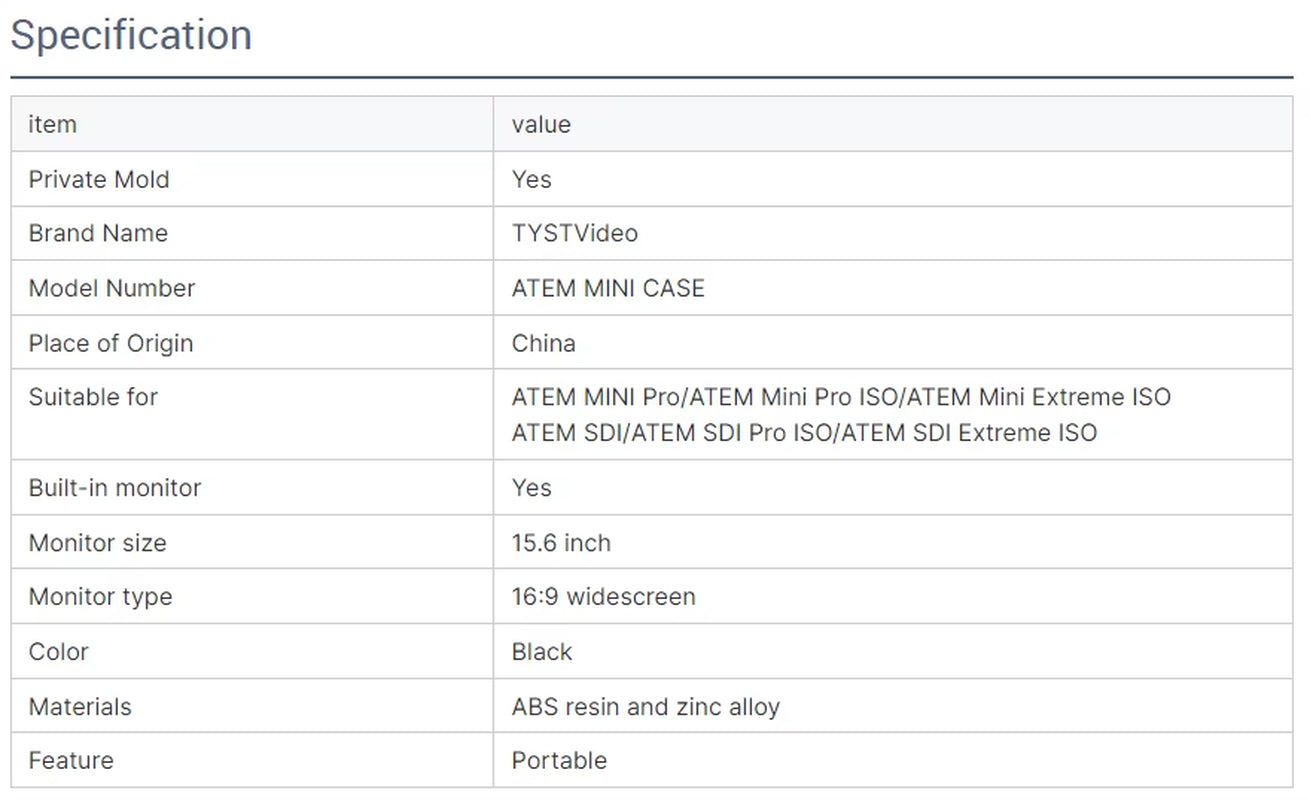Click the "item" column header
Image resolution: width=1310 pixels, height=800 pixels.
pyautogui.click(x=53, y=125)
